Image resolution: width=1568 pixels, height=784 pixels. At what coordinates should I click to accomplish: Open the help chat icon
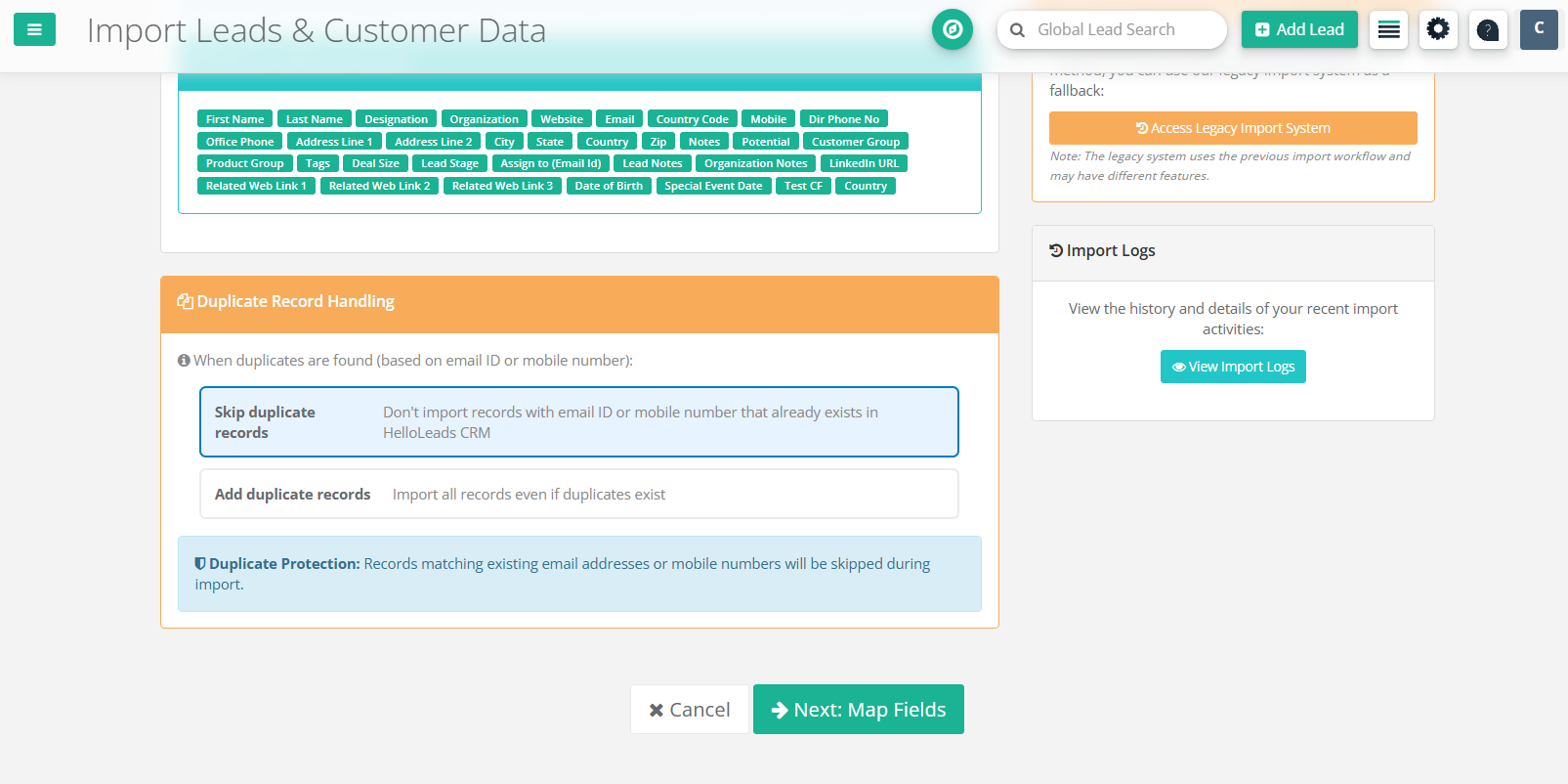click(x=1487, y=29)
